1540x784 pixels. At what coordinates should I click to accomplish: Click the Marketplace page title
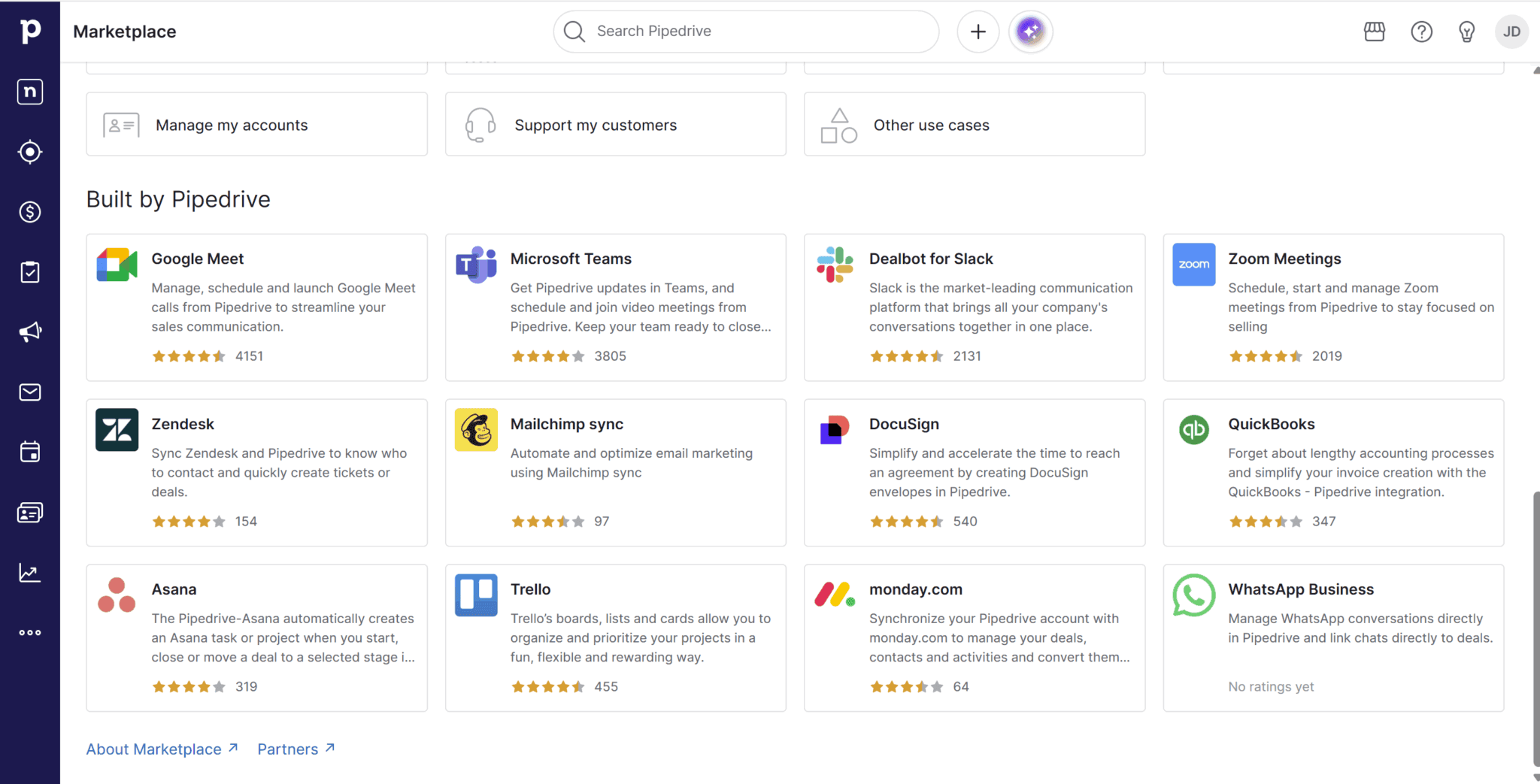tap(125, 32)
